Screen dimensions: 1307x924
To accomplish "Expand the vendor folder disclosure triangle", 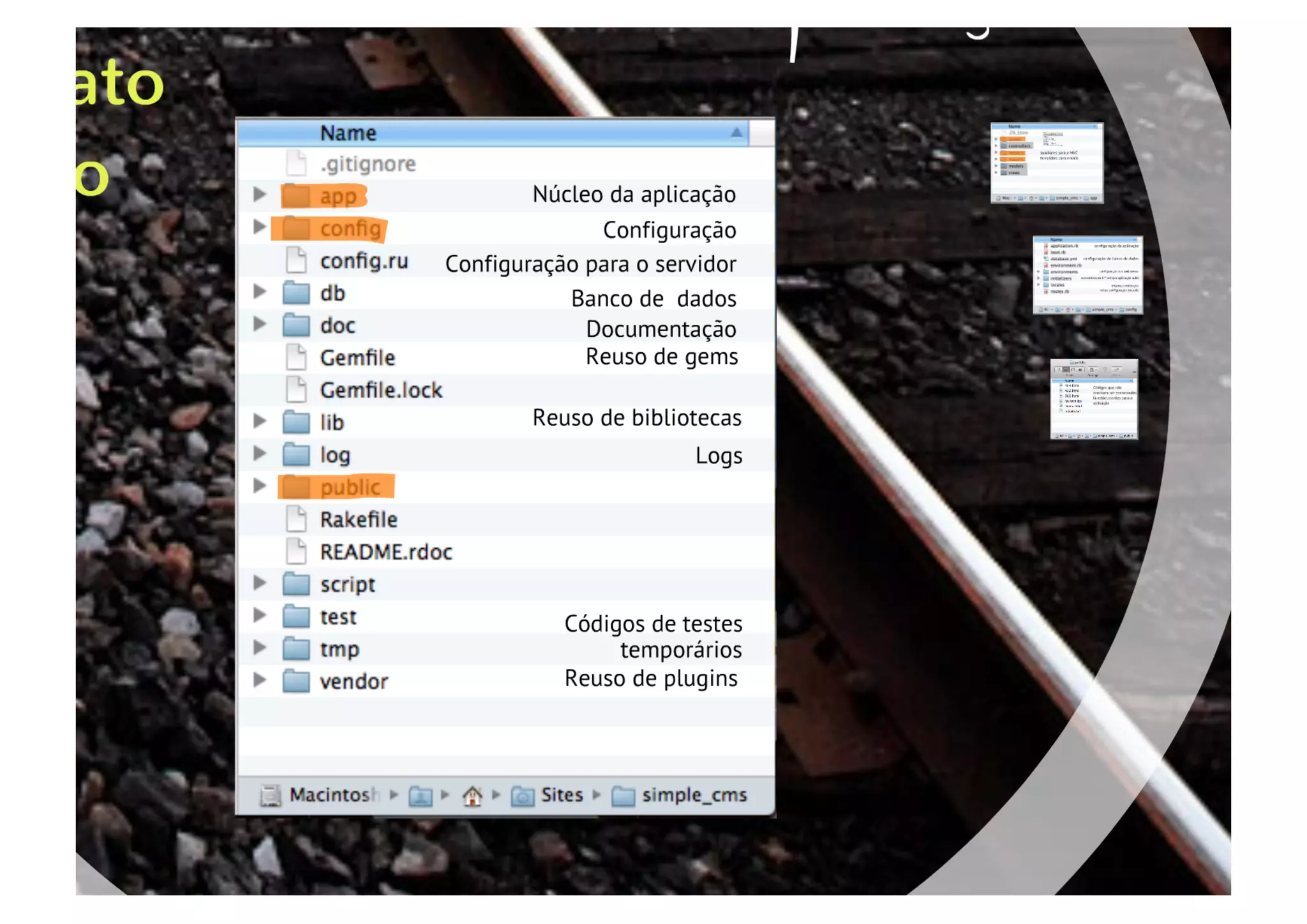I will [259, 680].
